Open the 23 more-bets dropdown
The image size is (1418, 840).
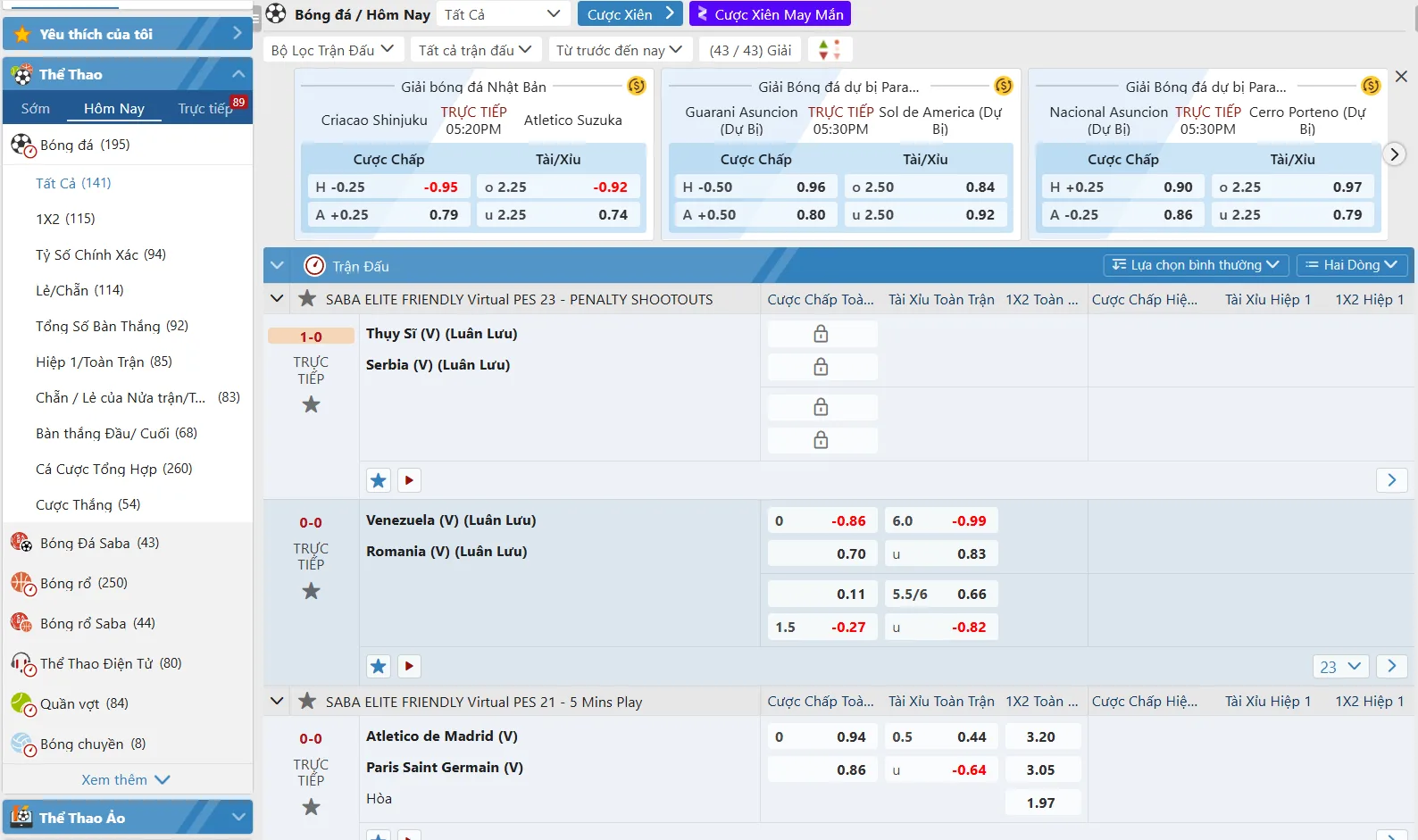1340,666
